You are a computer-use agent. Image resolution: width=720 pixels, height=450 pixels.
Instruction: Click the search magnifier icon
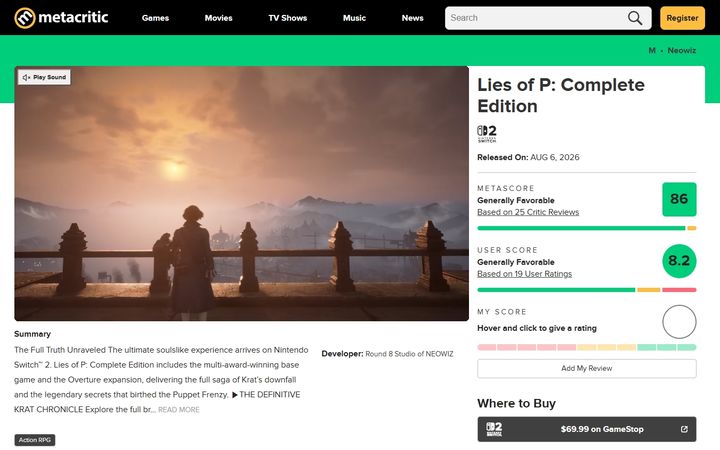pyautogui.click(x=635, y=18)
